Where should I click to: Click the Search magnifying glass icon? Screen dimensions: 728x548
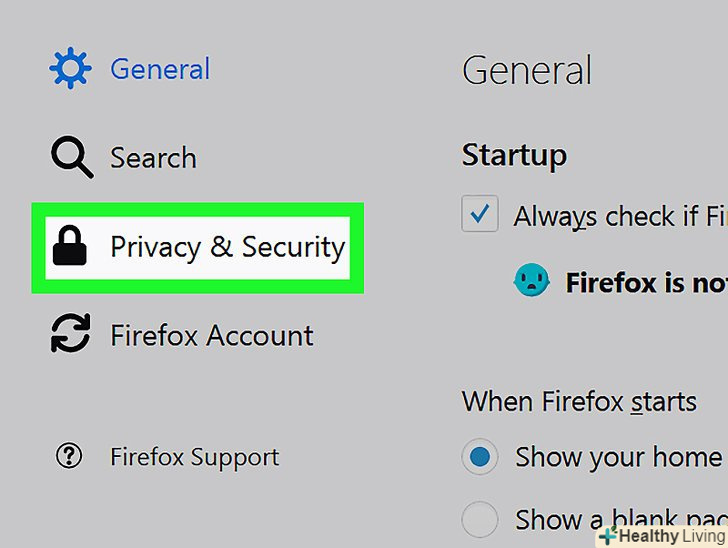tap(71, 158)
